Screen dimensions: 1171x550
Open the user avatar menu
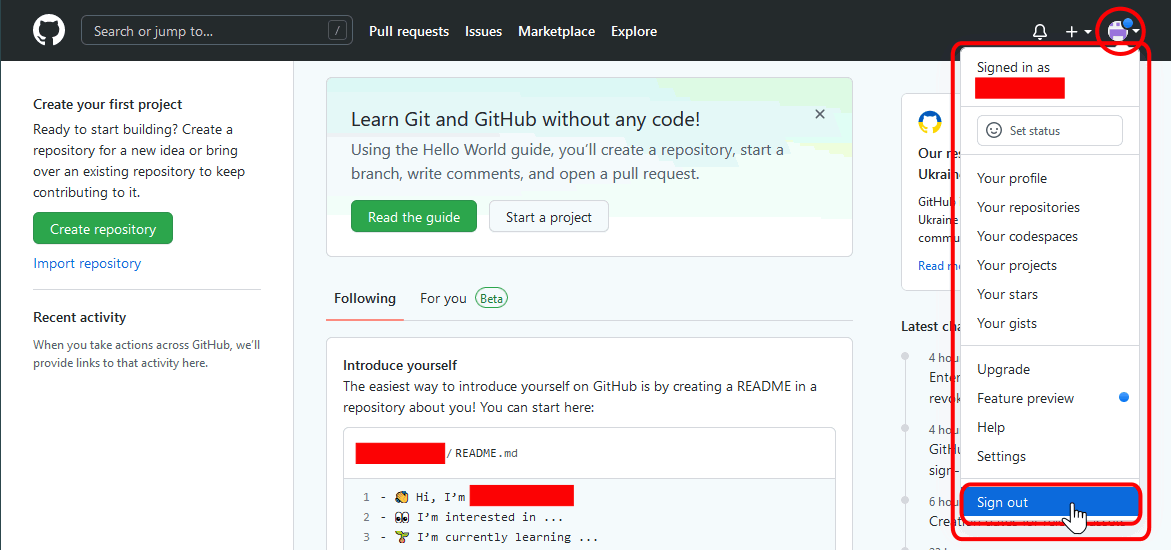(1123, 31)
